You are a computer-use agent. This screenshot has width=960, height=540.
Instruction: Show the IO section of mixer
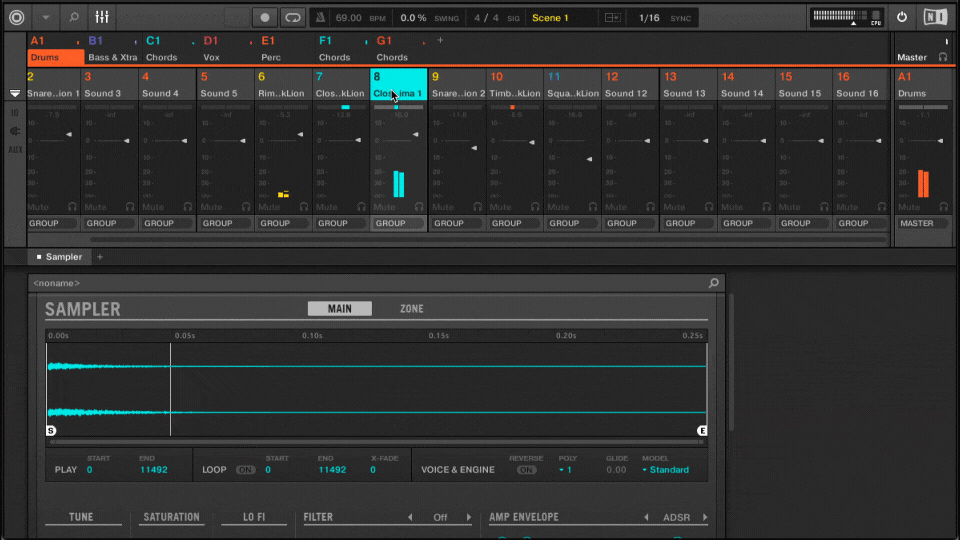15,113
